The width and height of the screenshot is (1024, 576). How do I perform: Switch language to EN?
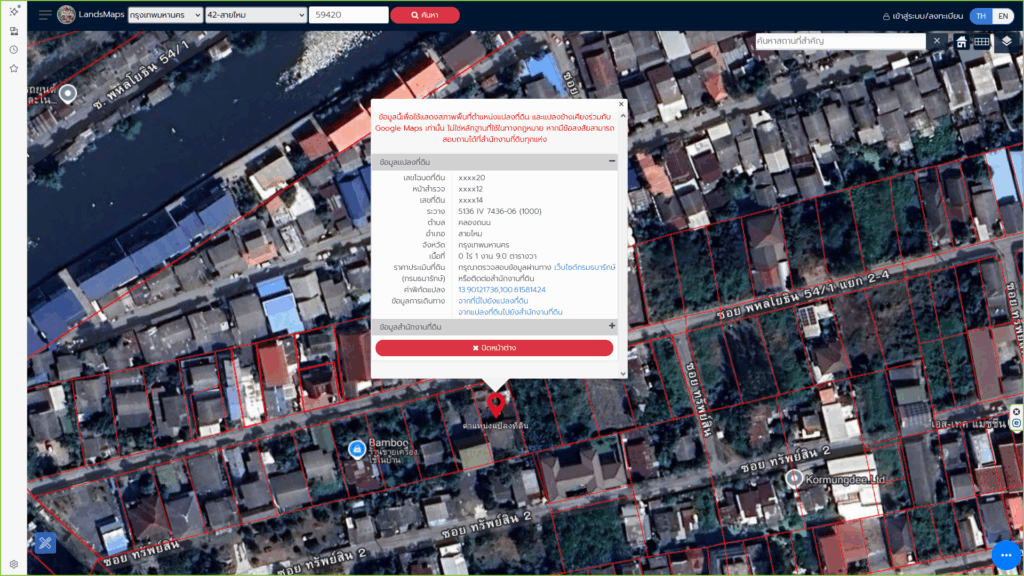point(1002,16)
